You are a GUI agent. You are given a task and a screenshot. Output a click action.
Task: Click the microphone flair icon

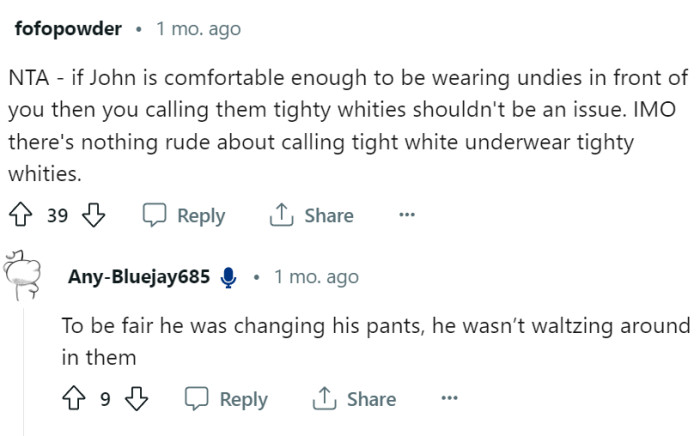pos(228,278)
